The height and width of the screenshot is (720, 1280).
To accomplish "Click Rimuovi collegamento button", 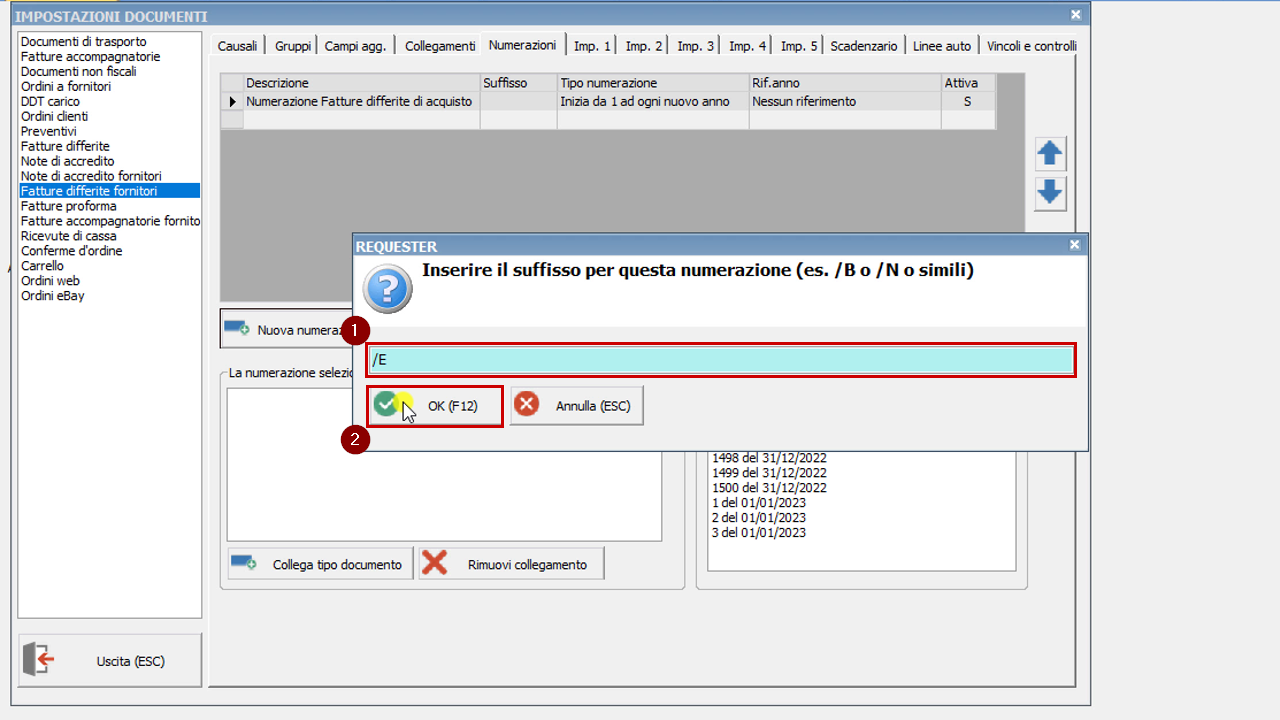I will [511, 564].
